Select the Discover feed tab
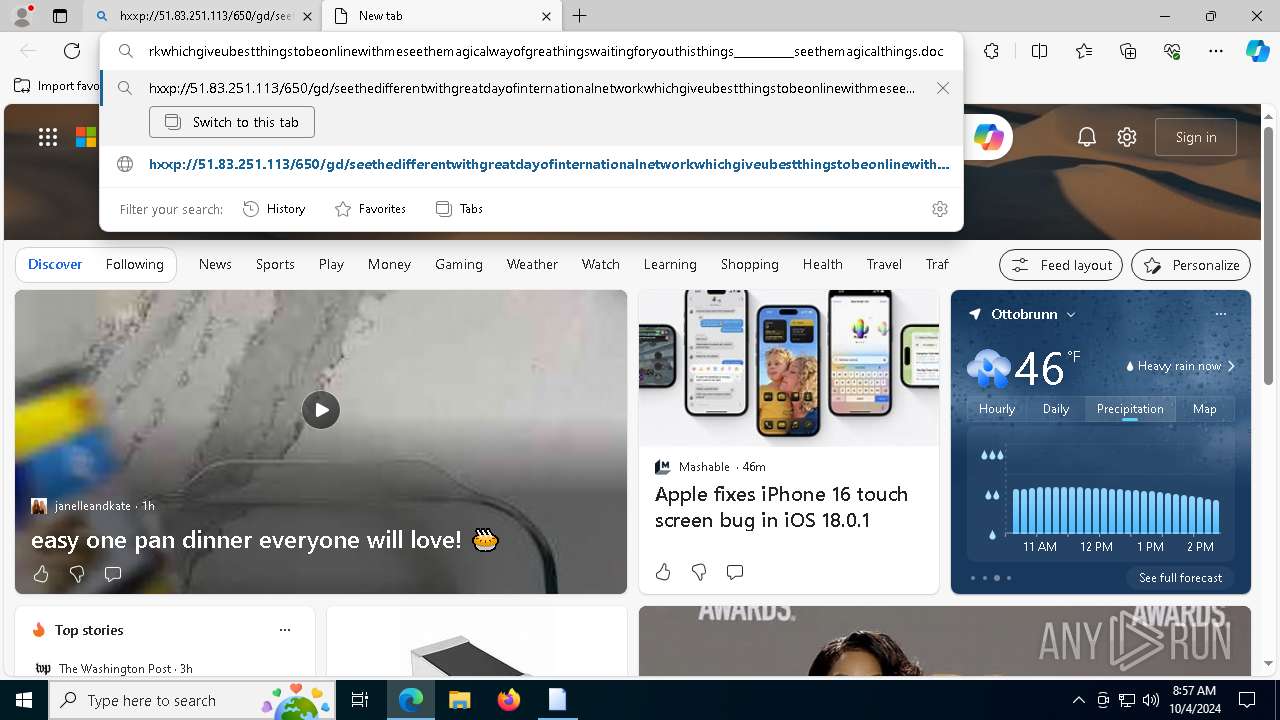This screenshot has height=720, width=1280. [55, 264]
